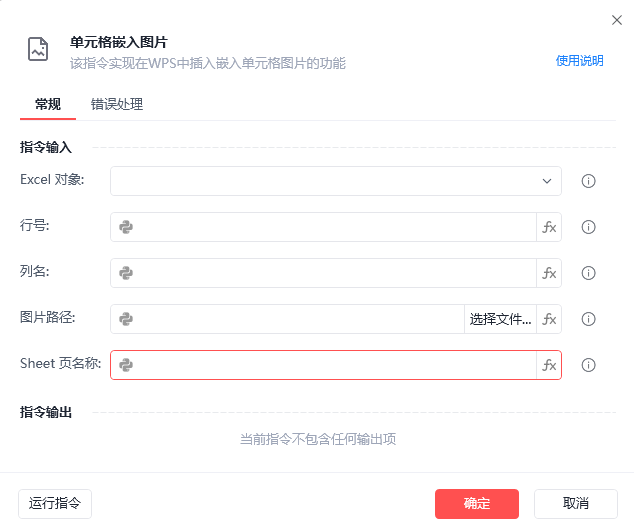
Task: Switch to the 错误处理 tab
Action: point(117,104)
